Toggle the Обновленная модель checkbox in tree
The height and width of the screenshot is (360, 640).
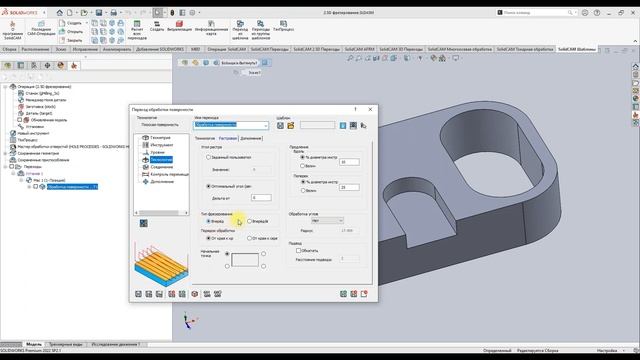pyautogui.click(x=19, y=120)
